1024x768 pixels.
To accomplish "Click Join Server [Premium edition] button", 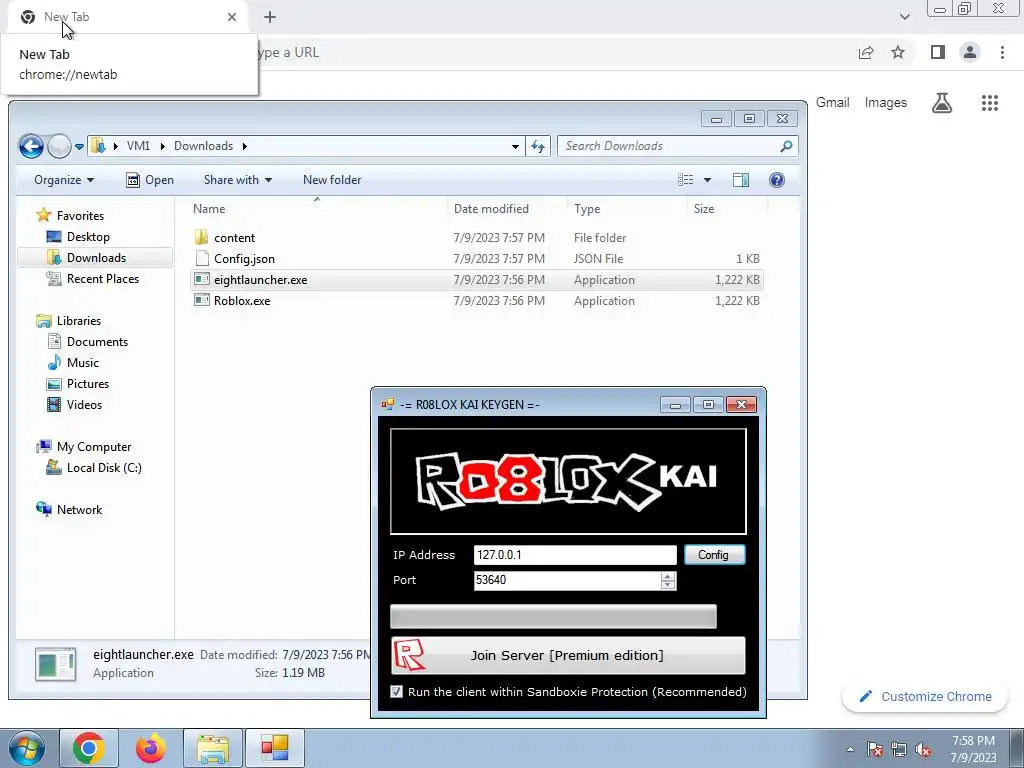I will pos(568,656).
